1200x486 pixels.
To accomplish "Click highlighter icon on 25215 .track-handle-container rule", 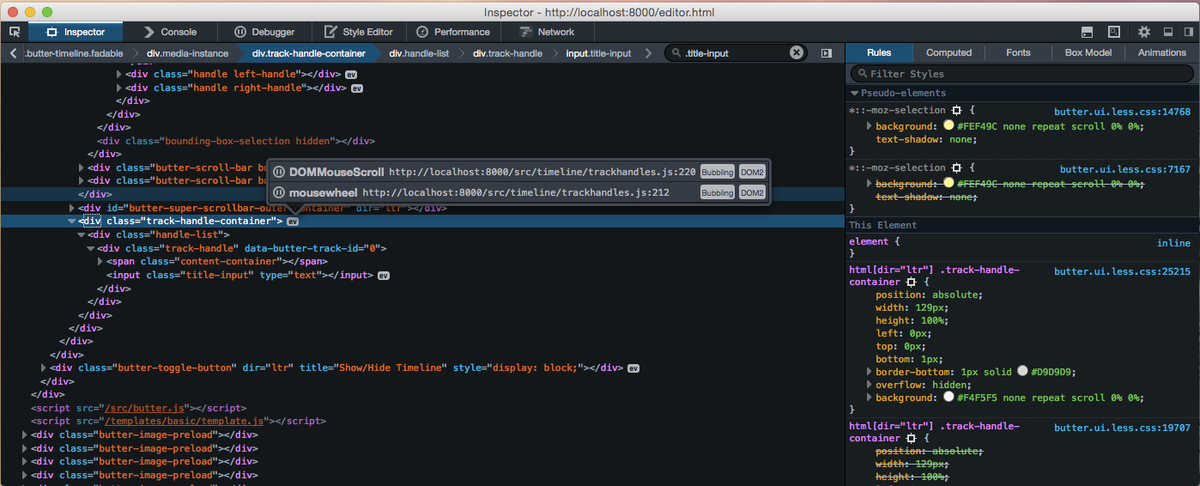I will 911,282.
